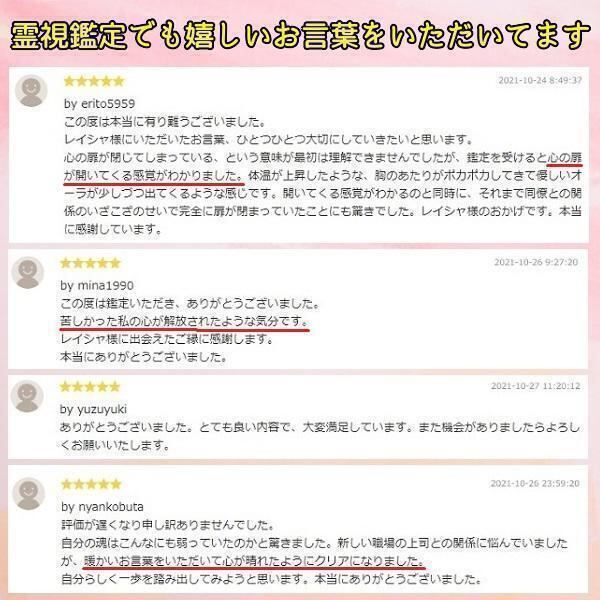The width and height of the screenshot is (600, 600).
Task: Open the mina1990 username link
Action: click(x=106, y=285)
